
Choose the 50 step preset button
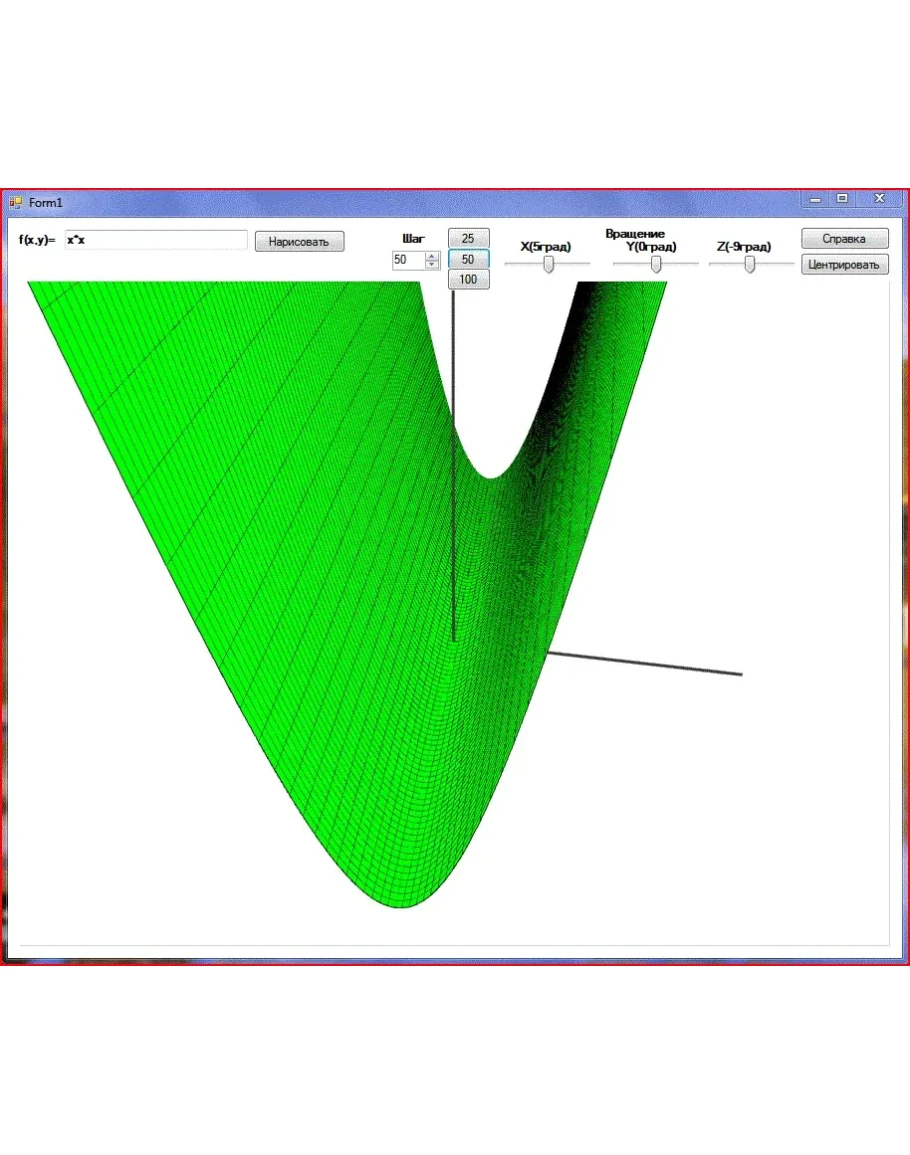pyautogui.click(x=468, y=259)
